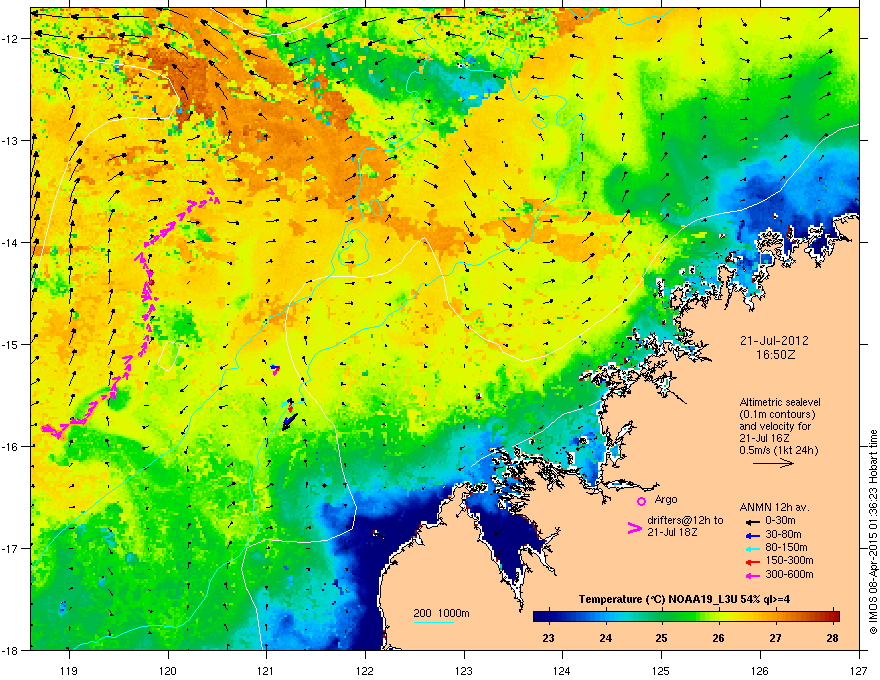
Task: Click longitude axis label 123
Action: (x=464, y=670)
